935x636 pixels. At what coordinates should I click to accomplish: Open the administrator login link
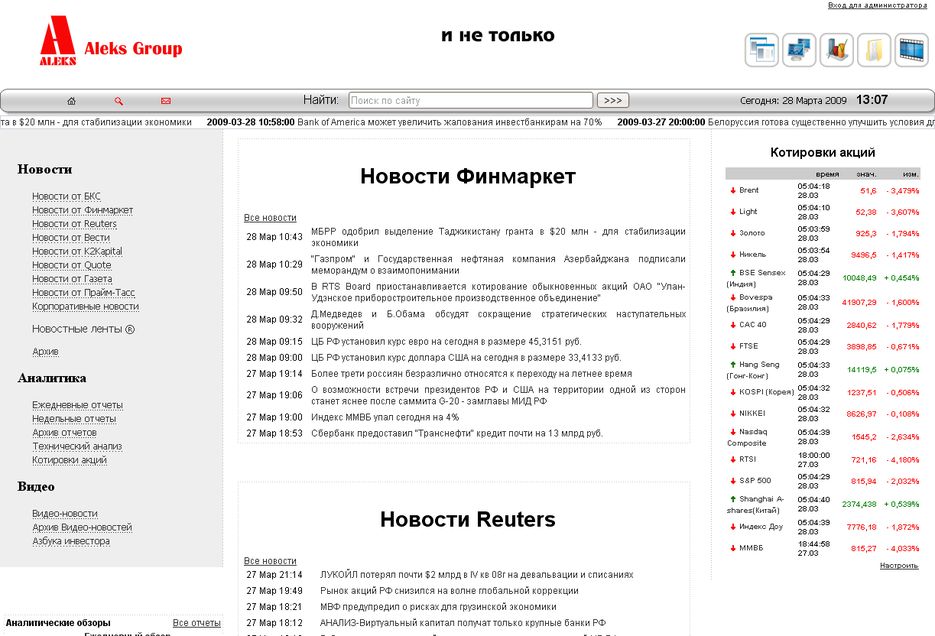pyautogui.click(x=877, y=5)
